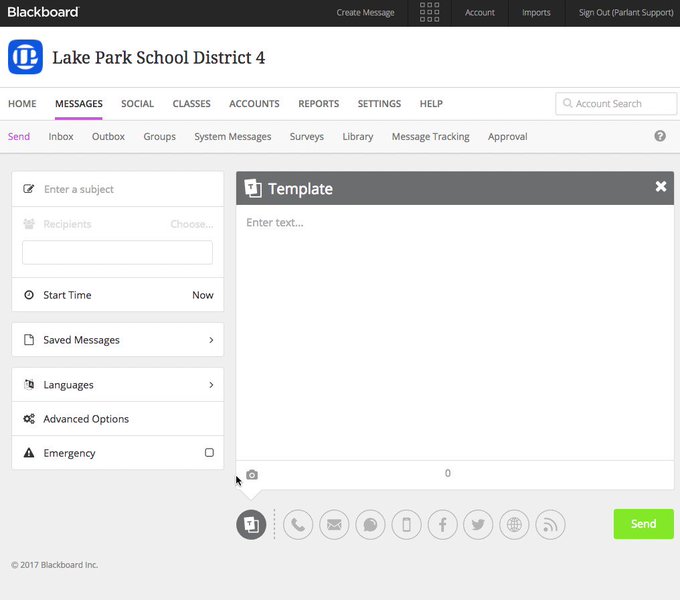Click Sign Out (Parlant Support)

[x=626, y=13]
